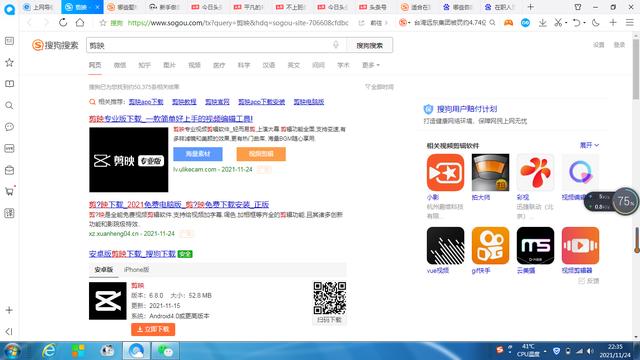This screenshot has width=640, height=360.
Task: Click the plus icon at the sidebar bottom
Action: coord(9,310)
